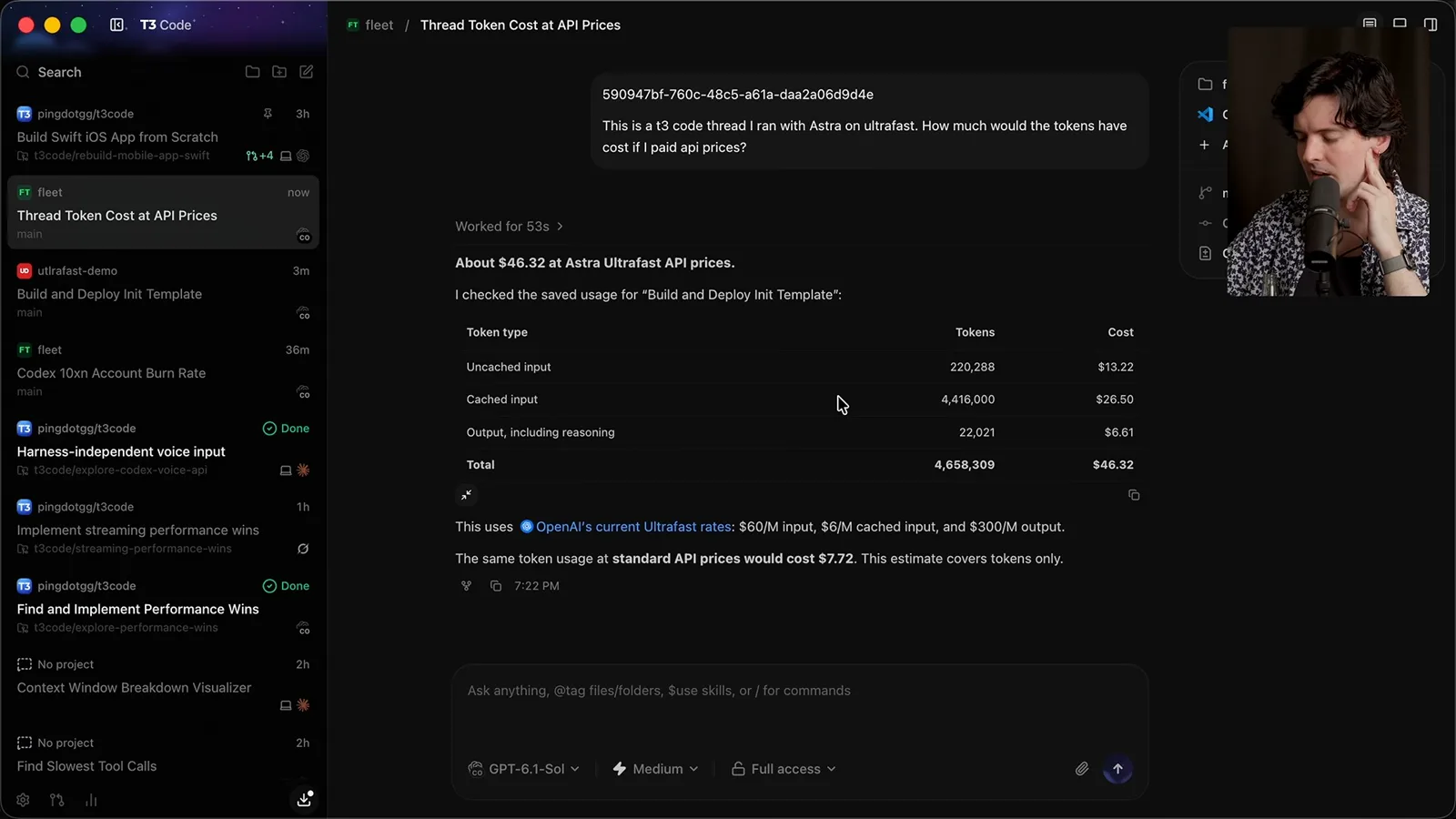Click the sync-disabled icon on streaming performance row
The width and height of the screenshot is (1456, 819).
coord(303,549)
